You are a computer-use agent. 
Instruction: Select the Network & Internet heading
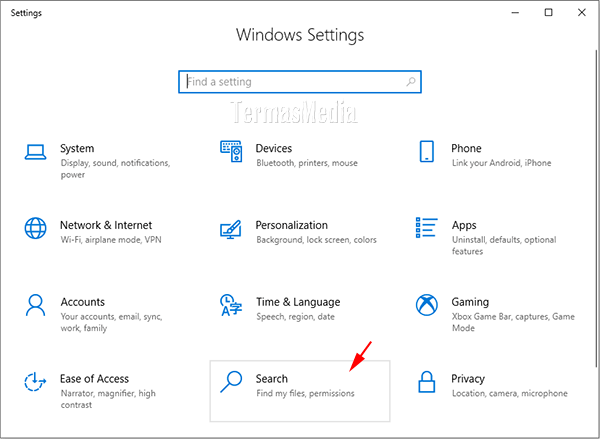106,225
